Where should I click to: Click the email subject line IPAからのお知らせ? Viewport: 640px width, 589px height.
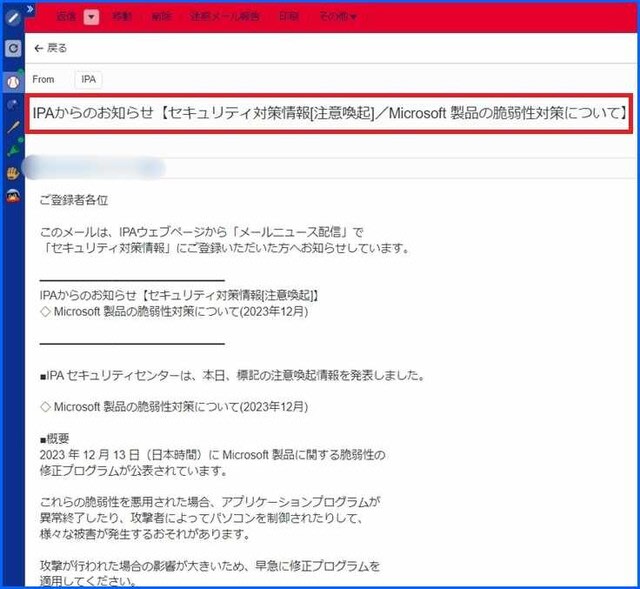tap(330, 113)
